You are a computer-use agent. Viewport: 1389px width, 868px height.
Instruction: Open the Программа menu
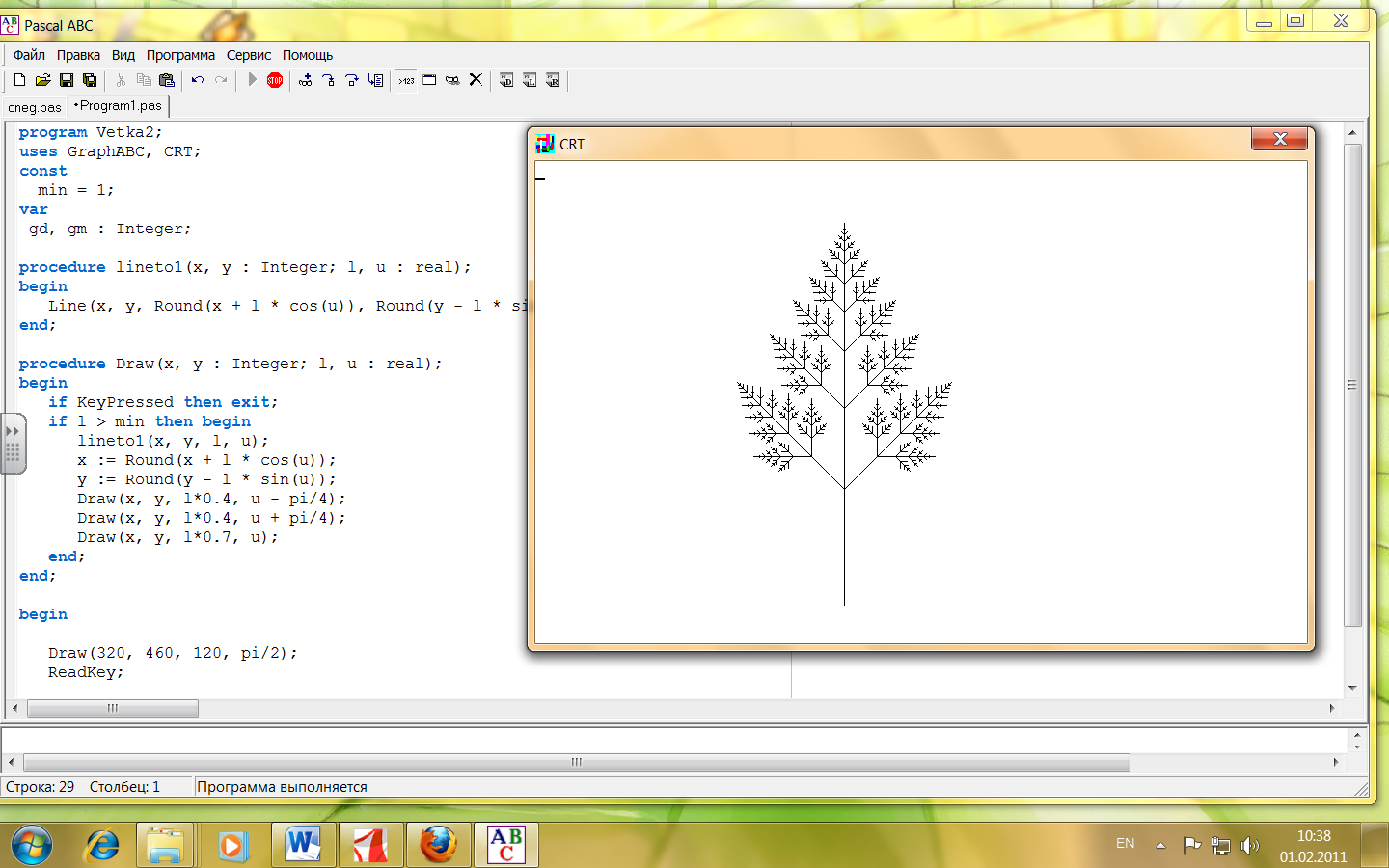point(180,55)
